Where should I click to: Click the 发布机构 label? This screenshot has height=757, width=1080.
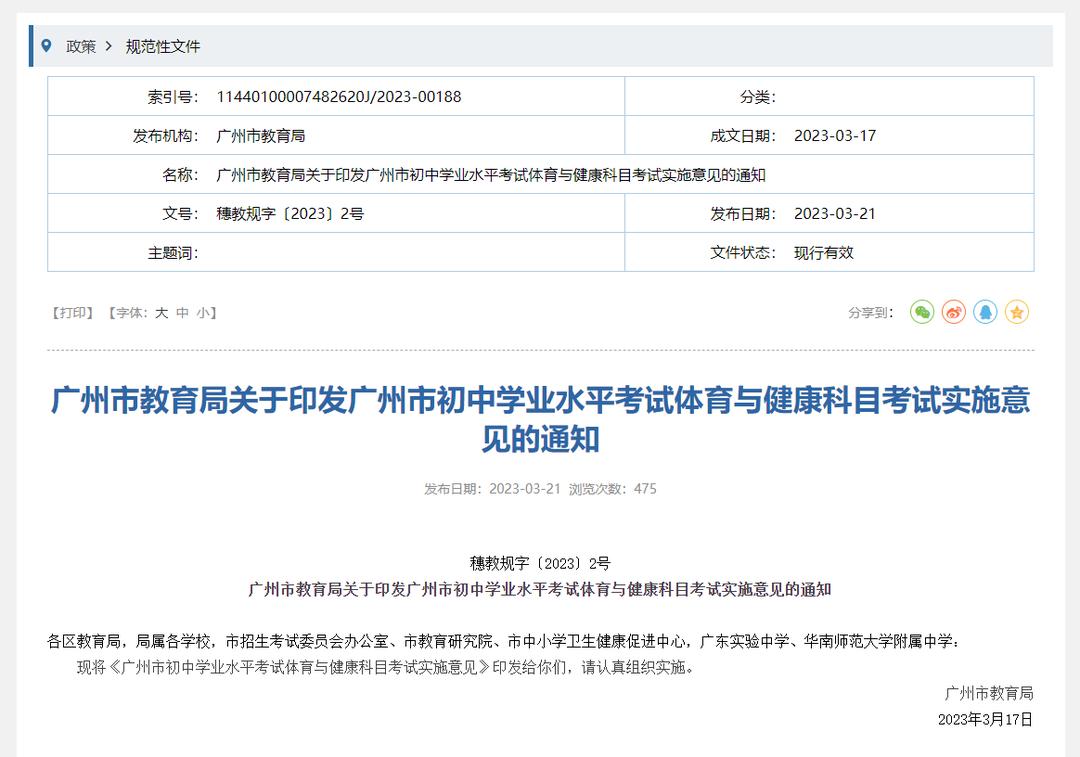[165, 136]
